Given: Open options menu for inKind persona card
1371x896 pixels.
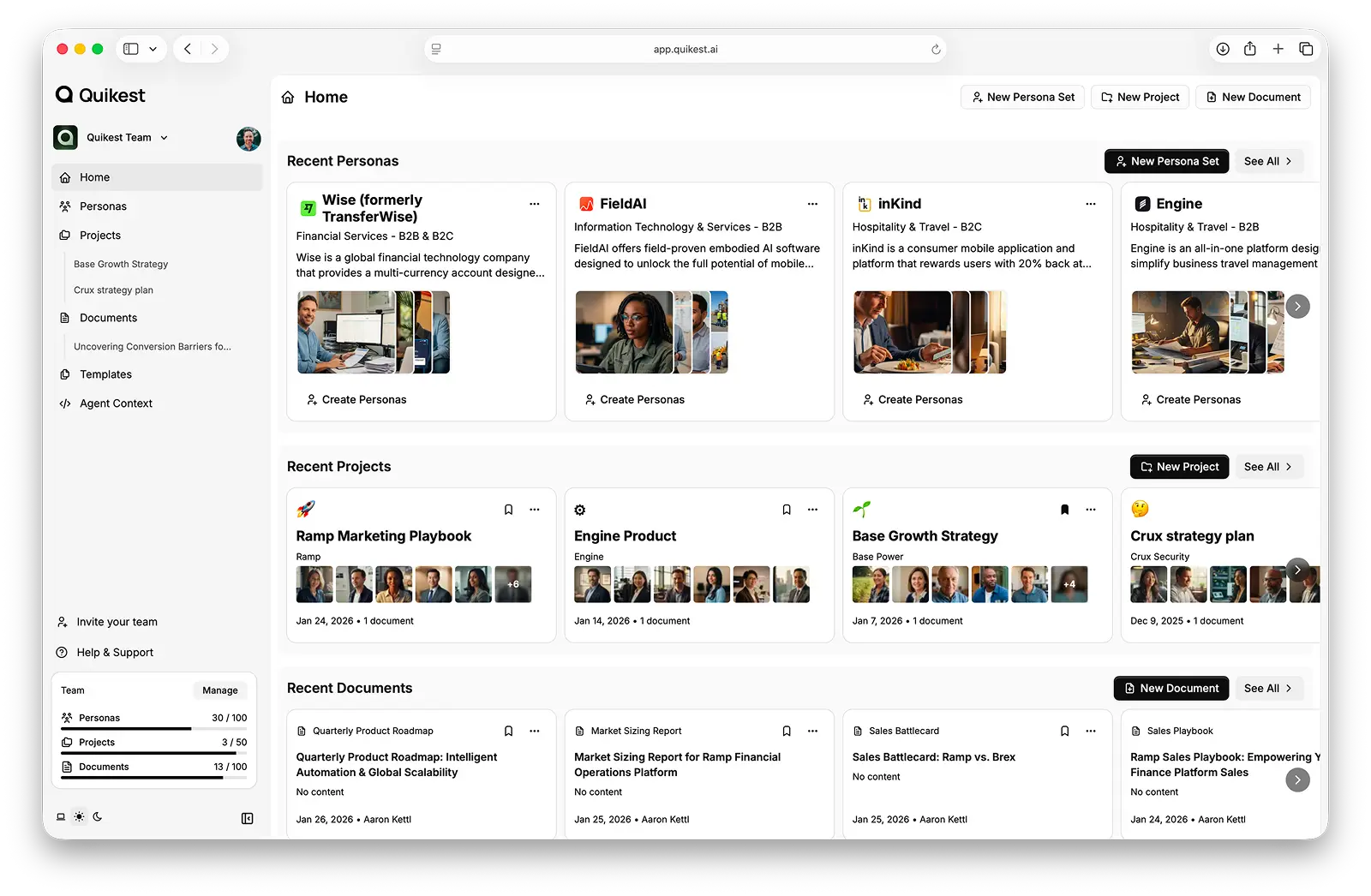Looking at the screenshot, I should (x=1091, y=204).
